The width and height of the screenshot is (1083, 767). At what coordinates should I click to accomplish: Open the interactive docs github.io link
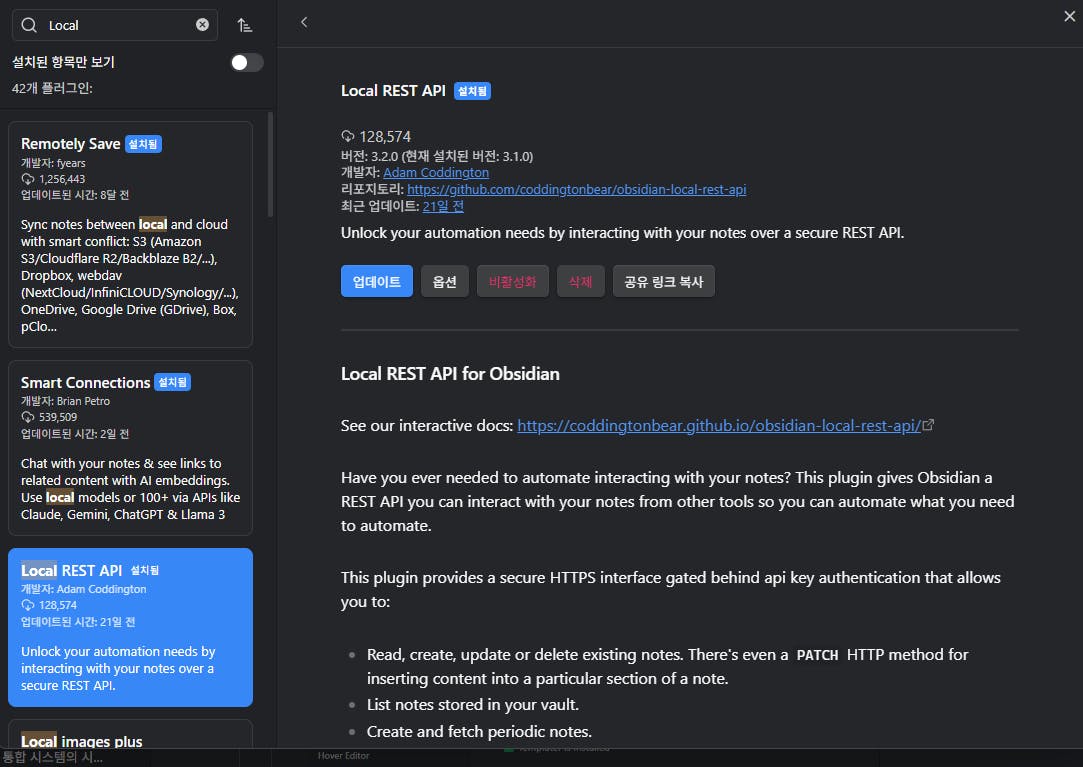point(719,426)
